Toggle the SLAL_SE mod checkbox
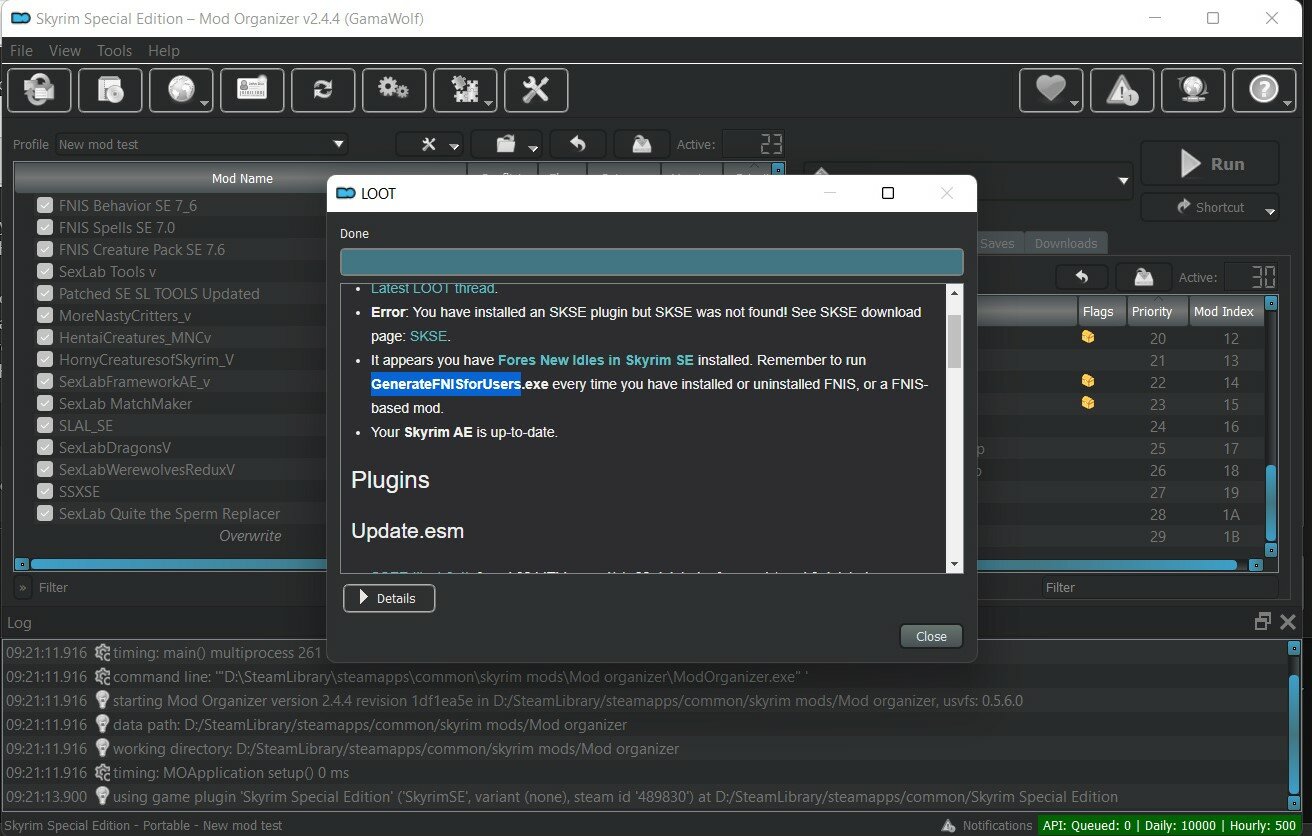Viewport: 1312px width, 836px height. coord(45,425)
